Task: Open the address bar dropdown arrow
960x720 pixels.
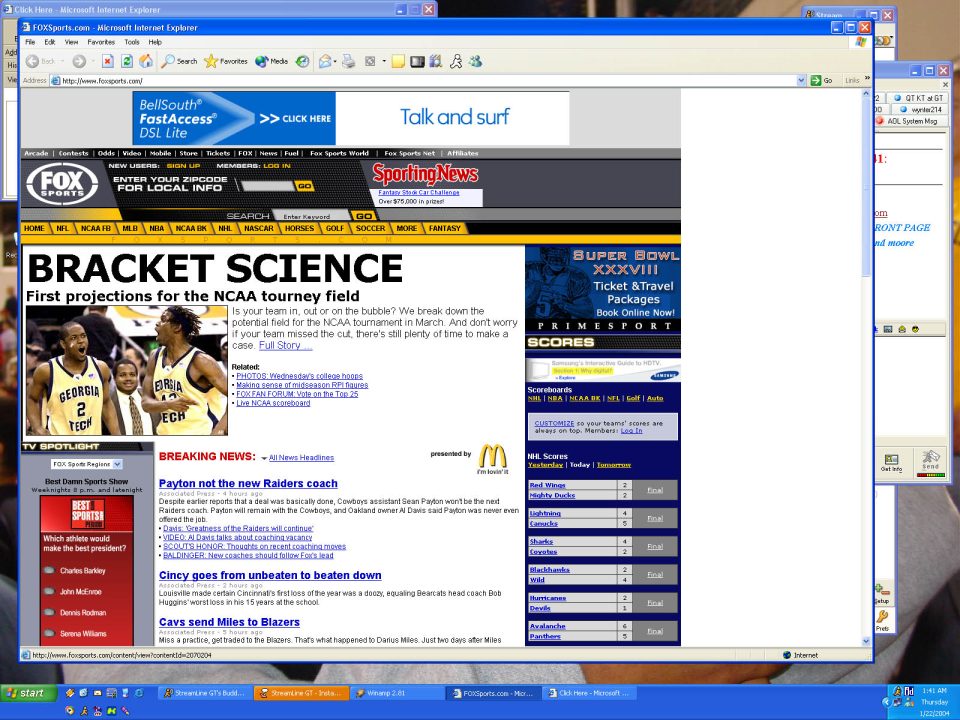Action: point(801,80)
